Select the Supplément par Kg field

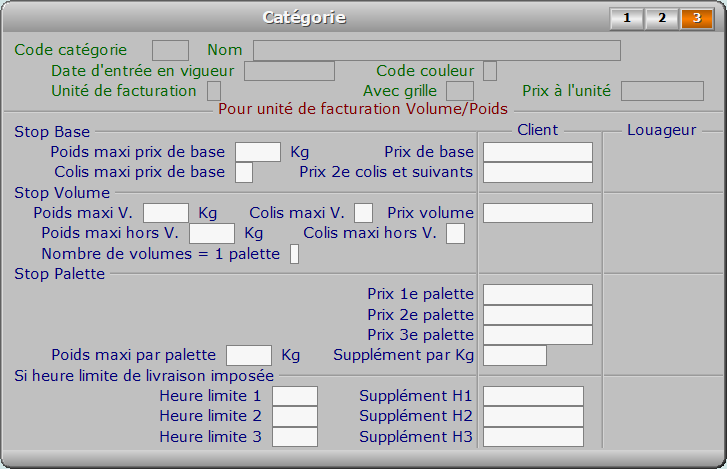point(515,355)
